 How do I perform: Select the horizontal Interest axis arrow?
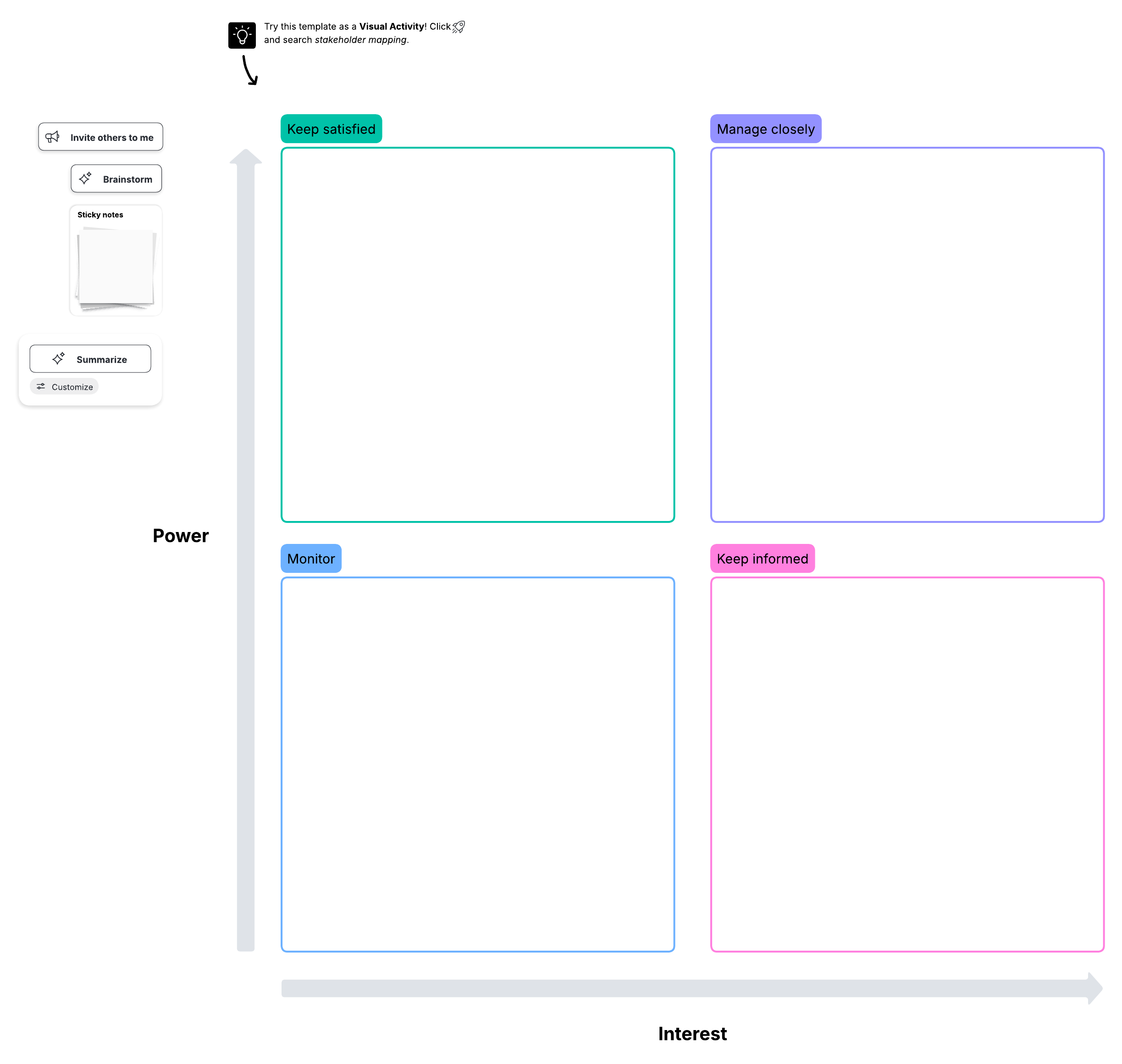tap(692, 988)
